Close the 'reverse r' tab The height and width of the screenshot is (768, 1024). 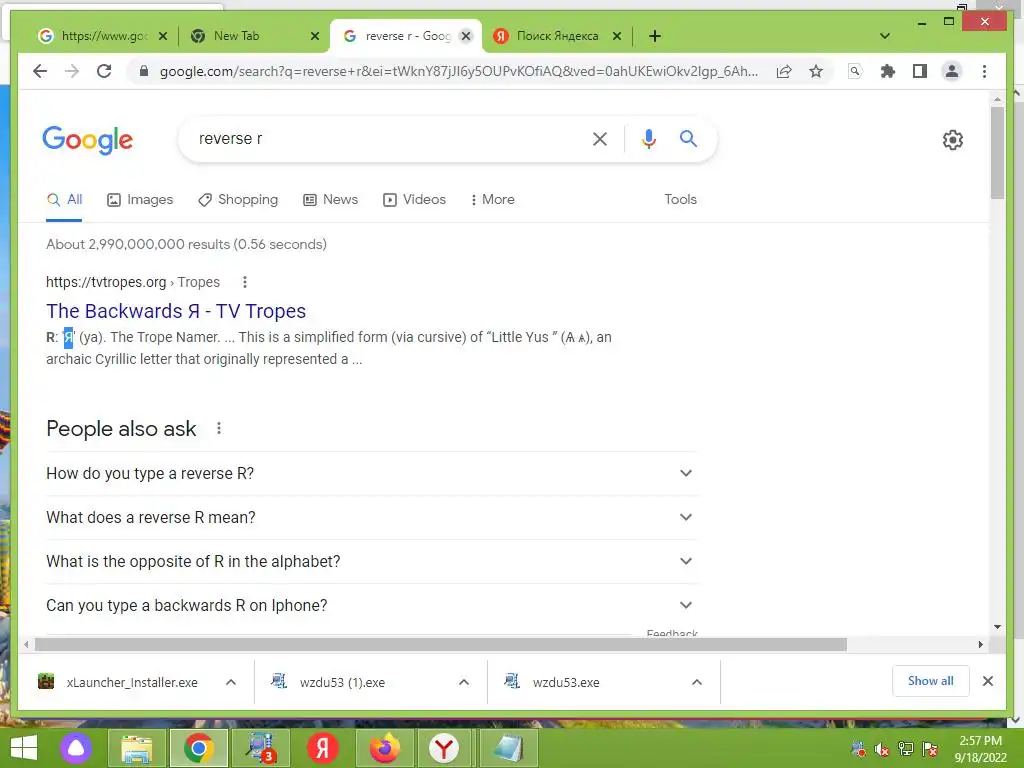[466, 36]
